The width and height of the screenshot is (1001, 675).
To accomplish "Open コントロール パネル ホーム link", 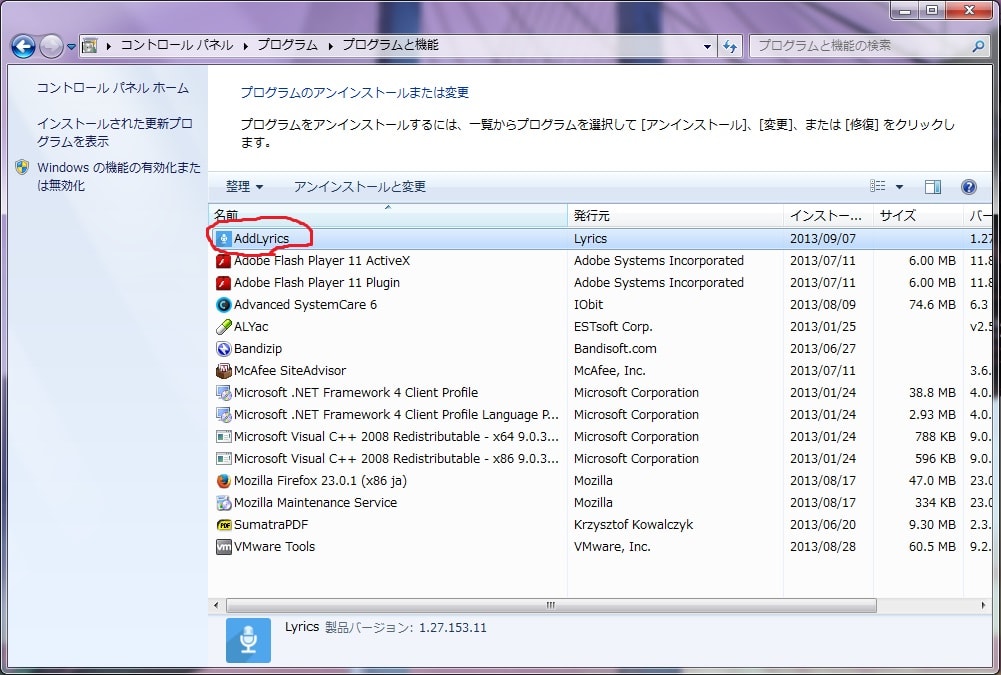I will [x=112, y=88].
